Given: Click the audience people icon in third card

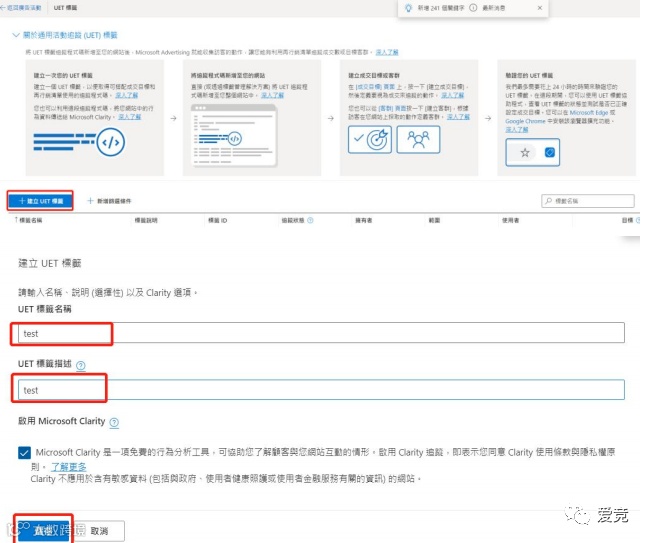Looking at the screenshot, I should tap(418, 140).
